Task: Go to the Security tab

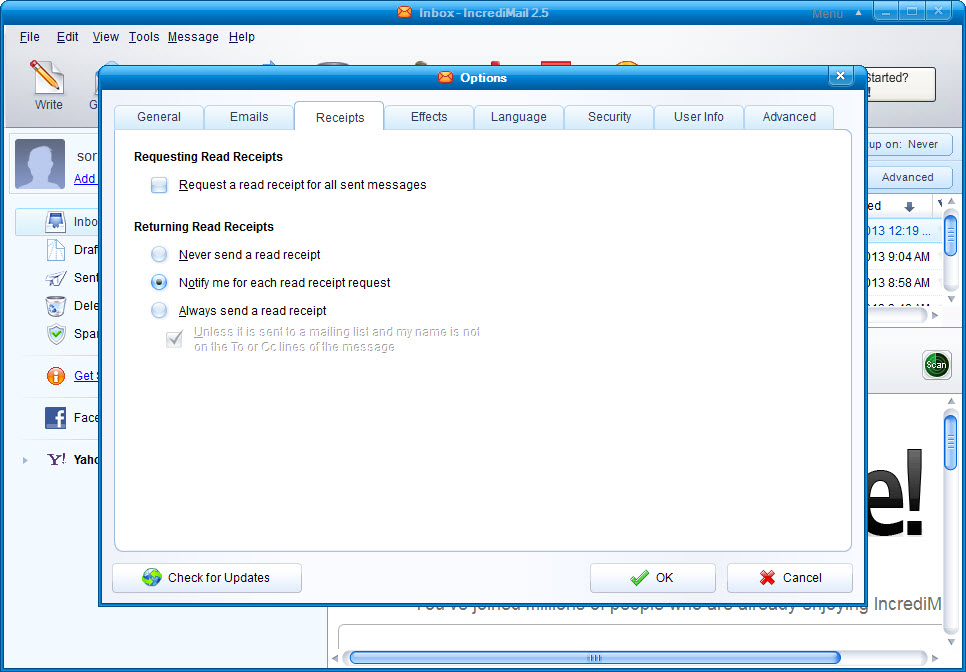Action: (x=609, y=117)
